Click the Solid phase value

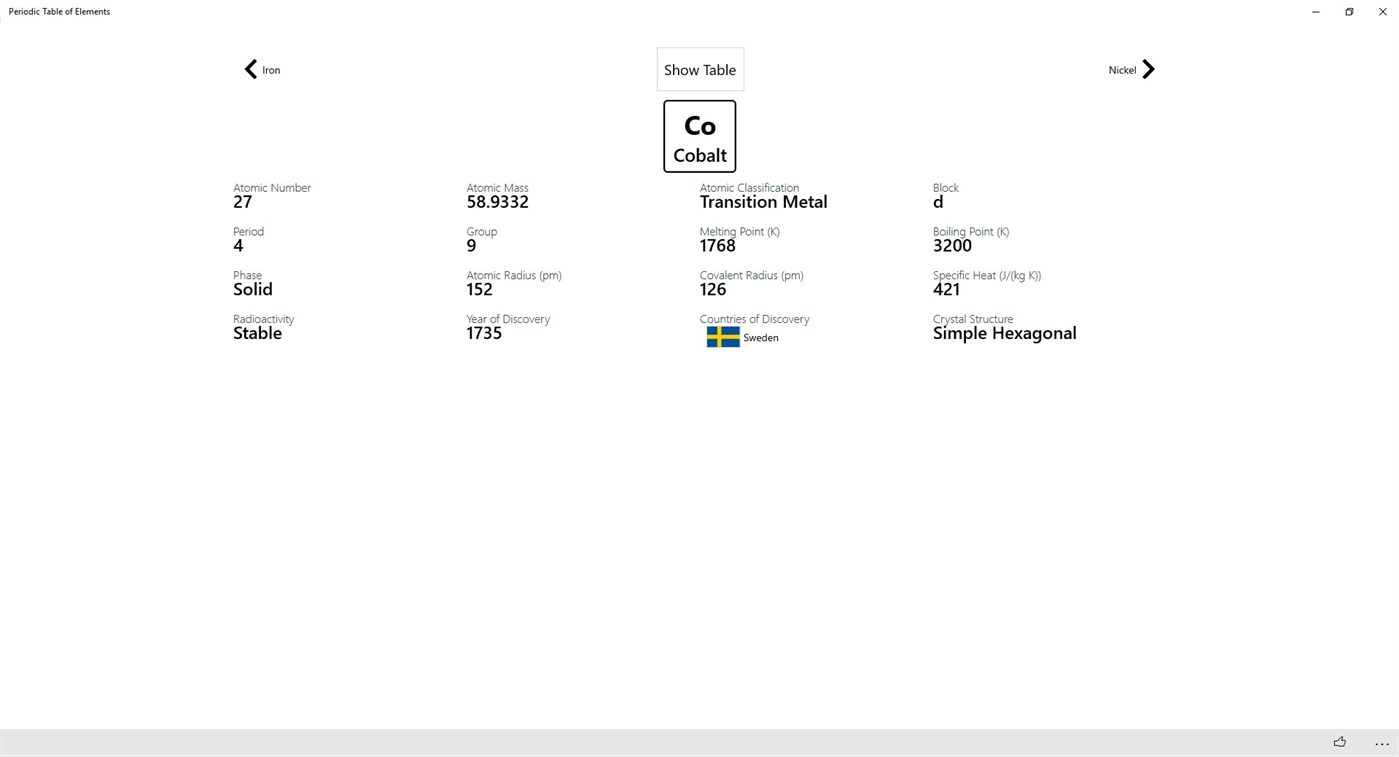click(252, 290)
